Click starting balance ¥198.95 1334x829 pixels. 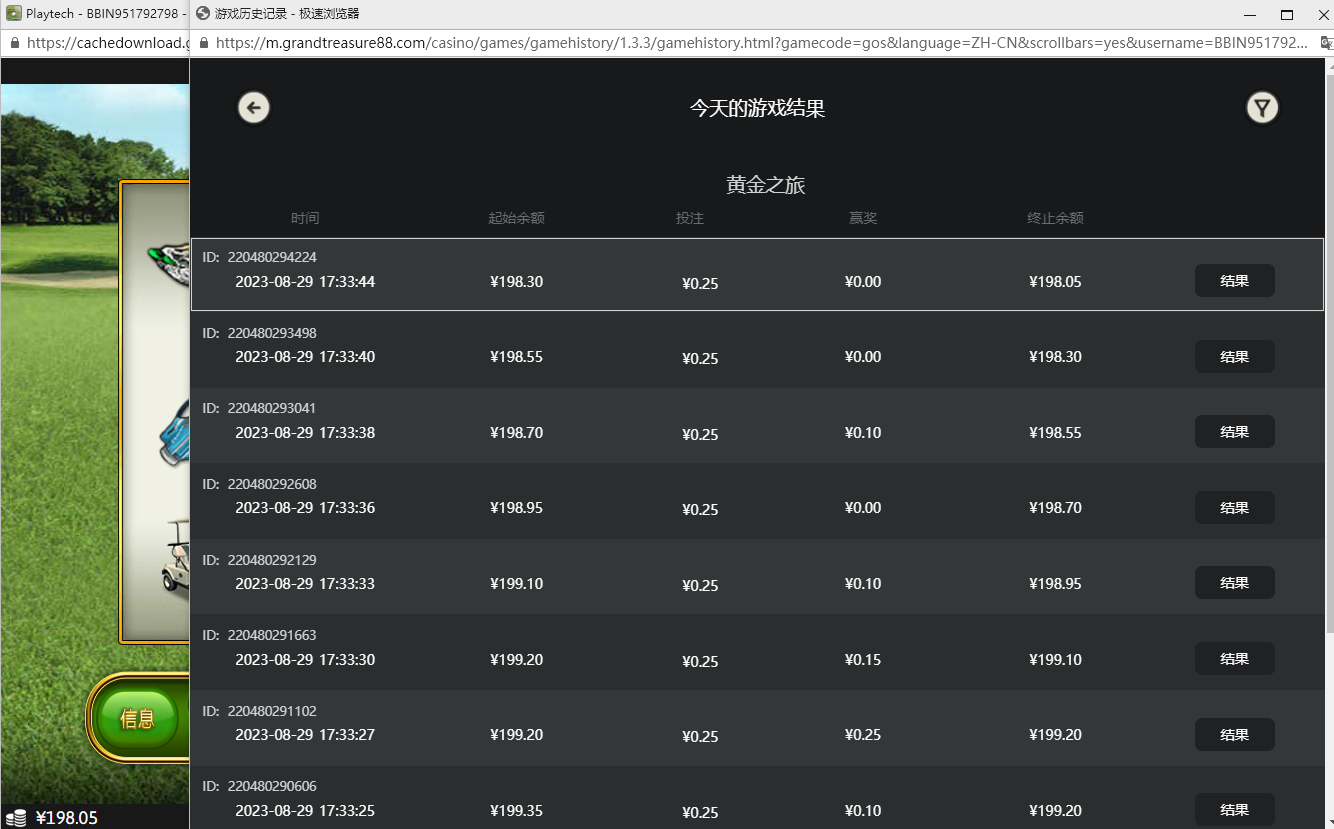click(516, 508)
